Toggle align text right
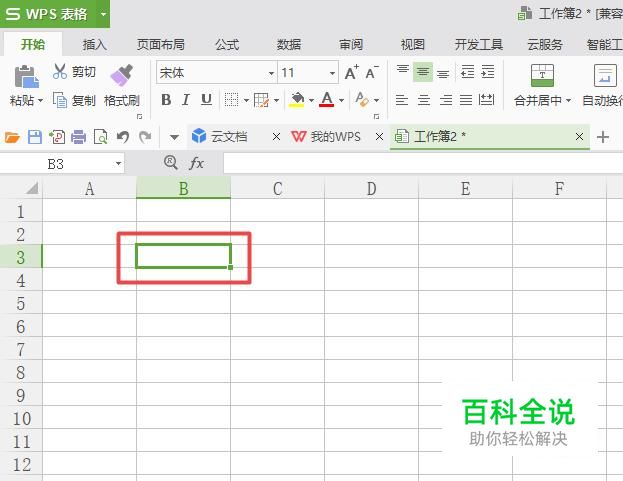 pos(445,100)
